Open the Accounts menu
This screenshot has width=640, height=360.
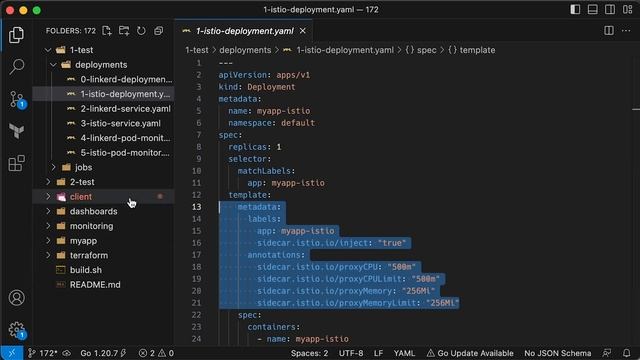(x=16, y=298)
